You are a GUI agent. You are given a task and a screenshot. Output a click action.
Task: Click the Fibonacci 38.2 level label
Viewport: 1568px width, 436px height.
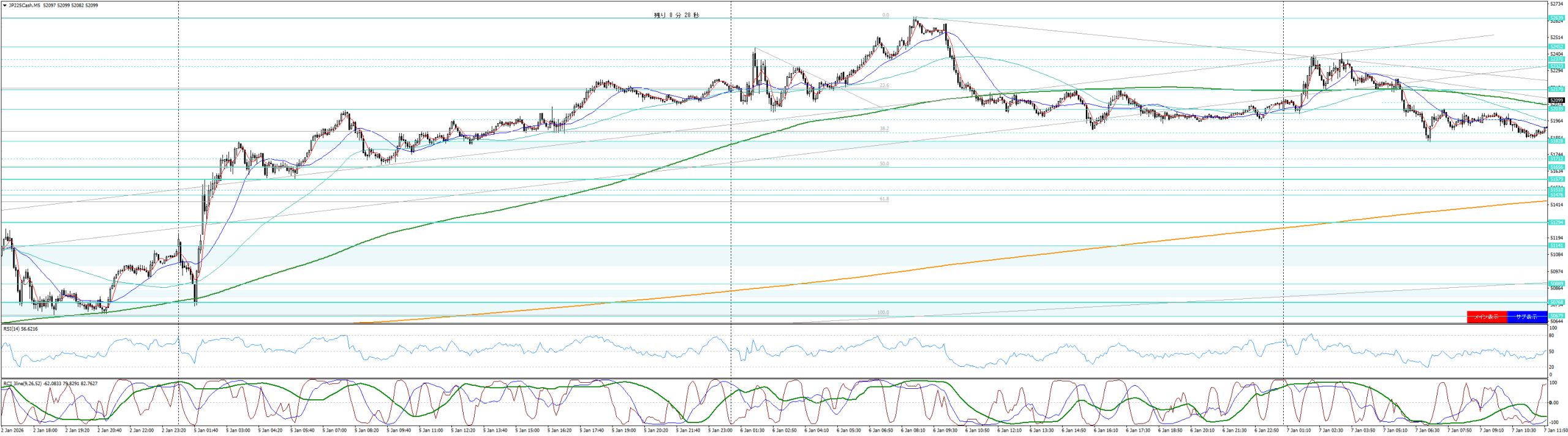click(x=884, y=129)
